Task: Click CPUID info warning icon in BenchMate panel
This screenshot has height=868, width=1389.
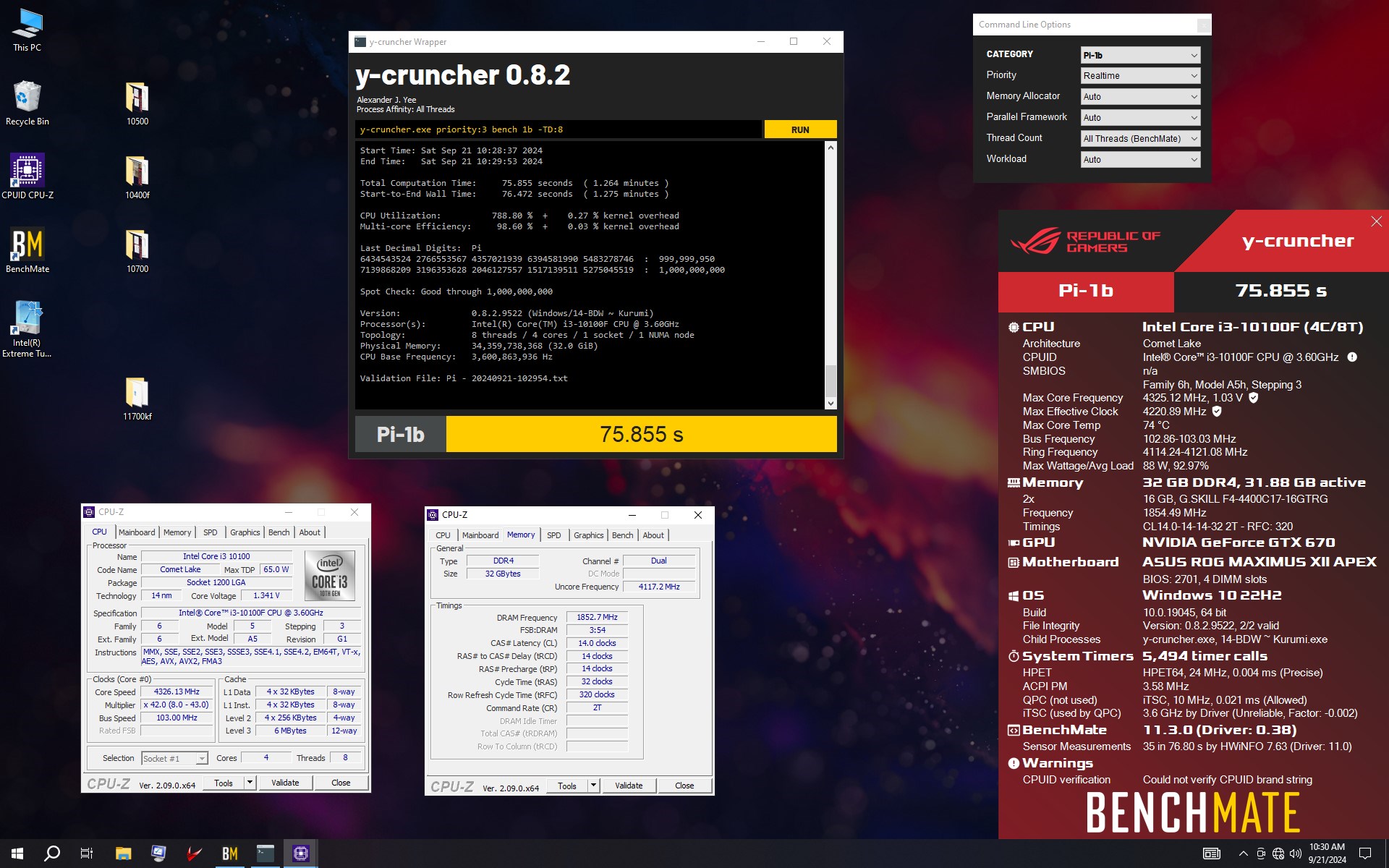Action: pyautogui.click(x=1352, y=357)
